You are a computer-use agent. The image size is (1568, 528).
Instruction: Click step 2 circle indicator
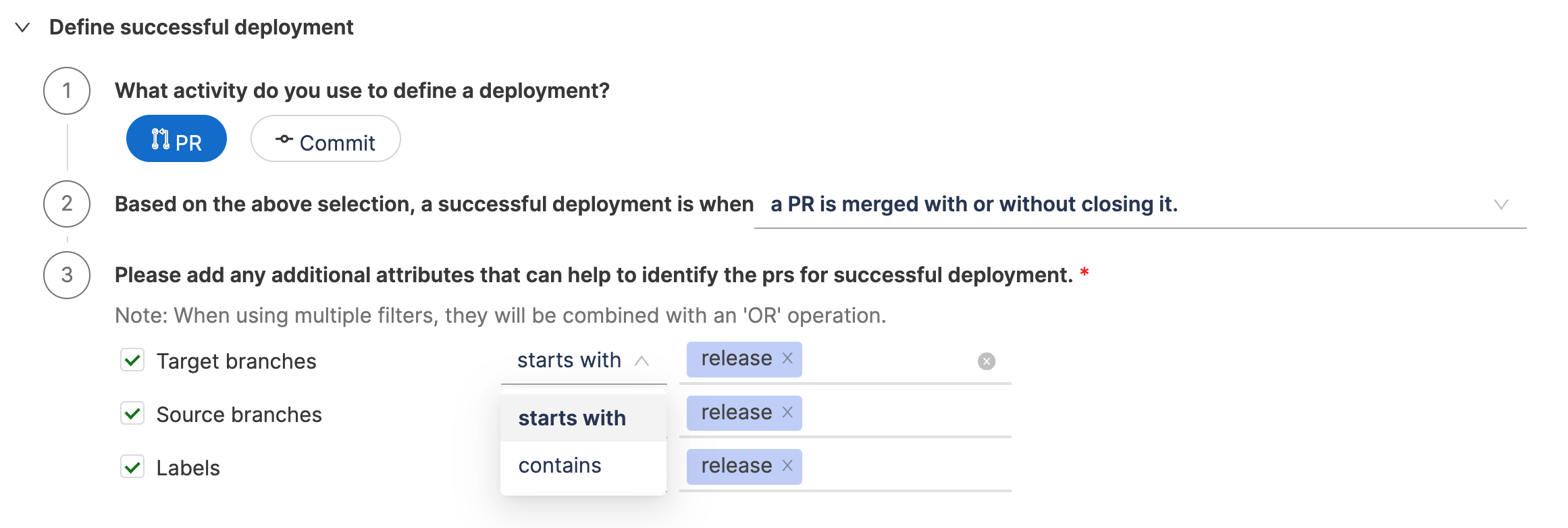67,203
